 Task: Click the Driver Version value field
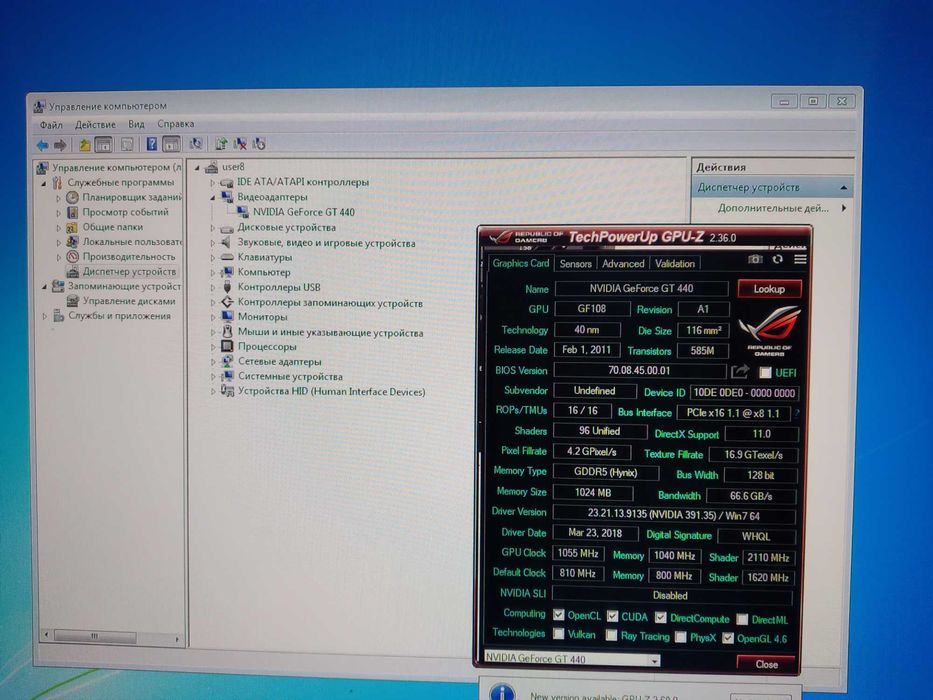coord(674,515)
